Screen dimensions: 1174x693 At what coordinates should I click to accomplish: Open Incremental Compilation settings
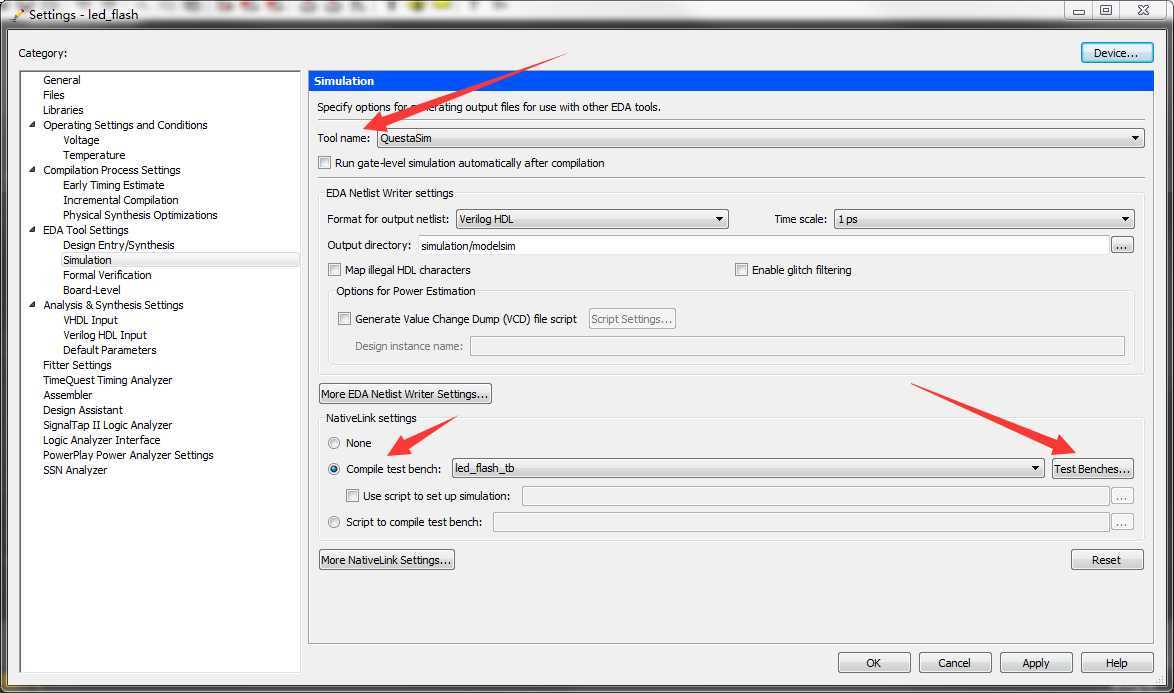click(121, 200)
